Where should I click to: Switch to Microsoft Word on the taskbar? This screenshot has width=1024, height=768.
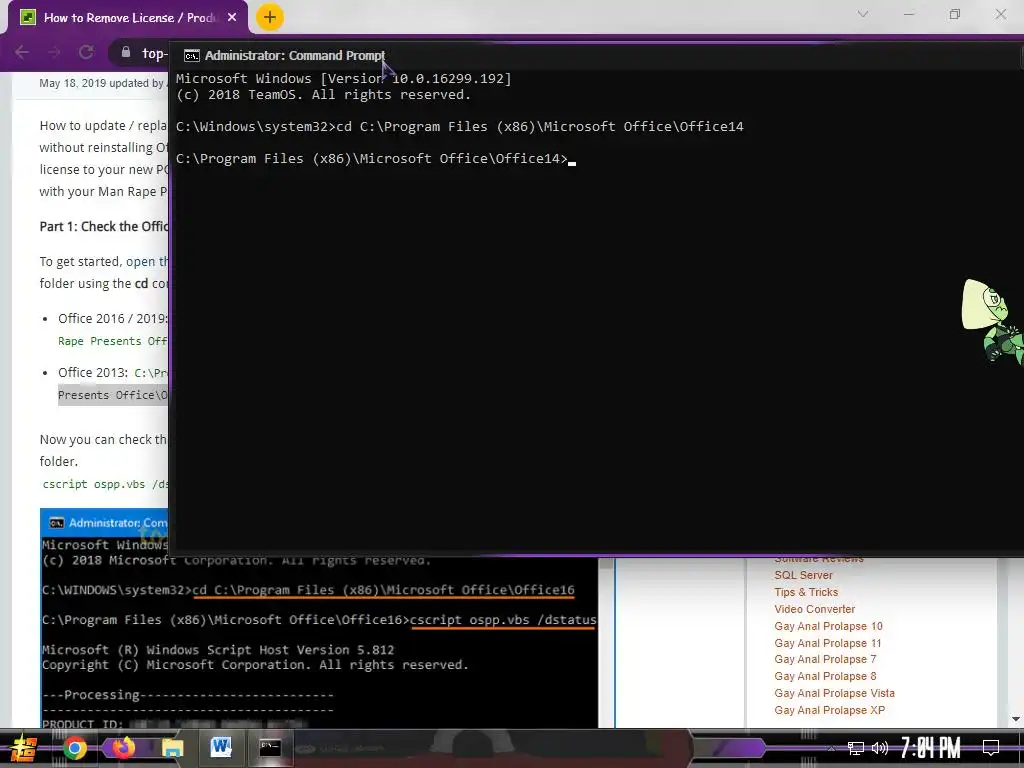221,747
